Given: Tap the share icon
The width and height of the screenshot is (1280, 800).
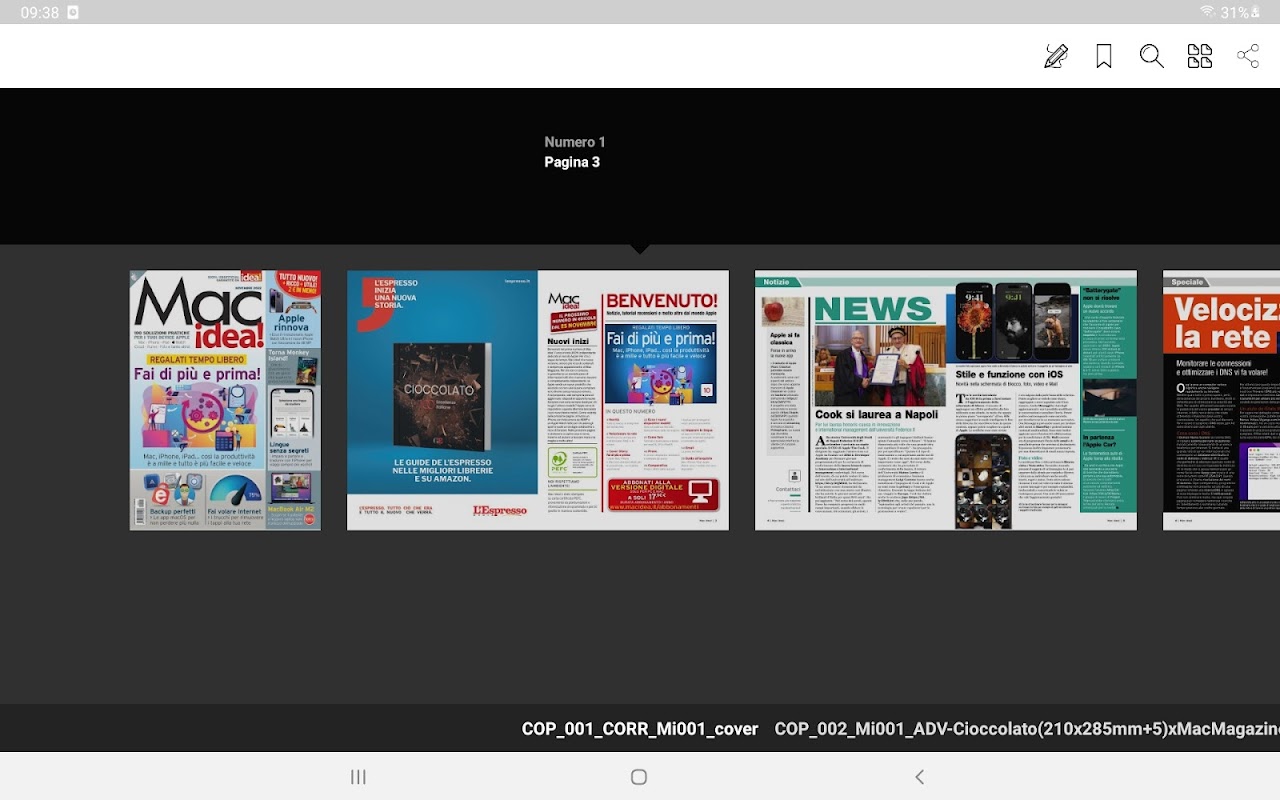Looking at the screenshot, I should 1248,56.
